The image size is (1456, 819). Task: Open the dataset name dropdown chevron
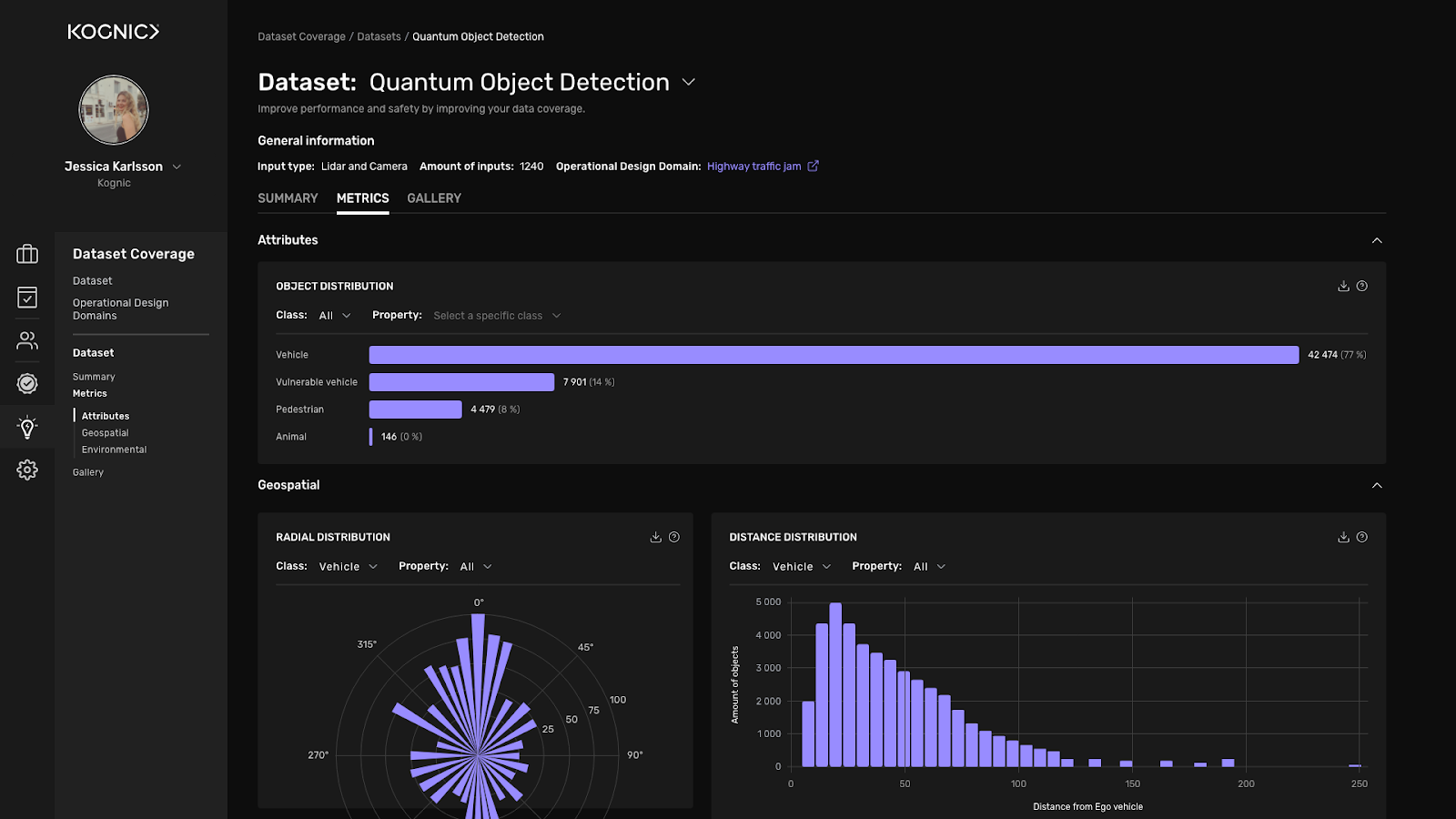tap(689, 82)
